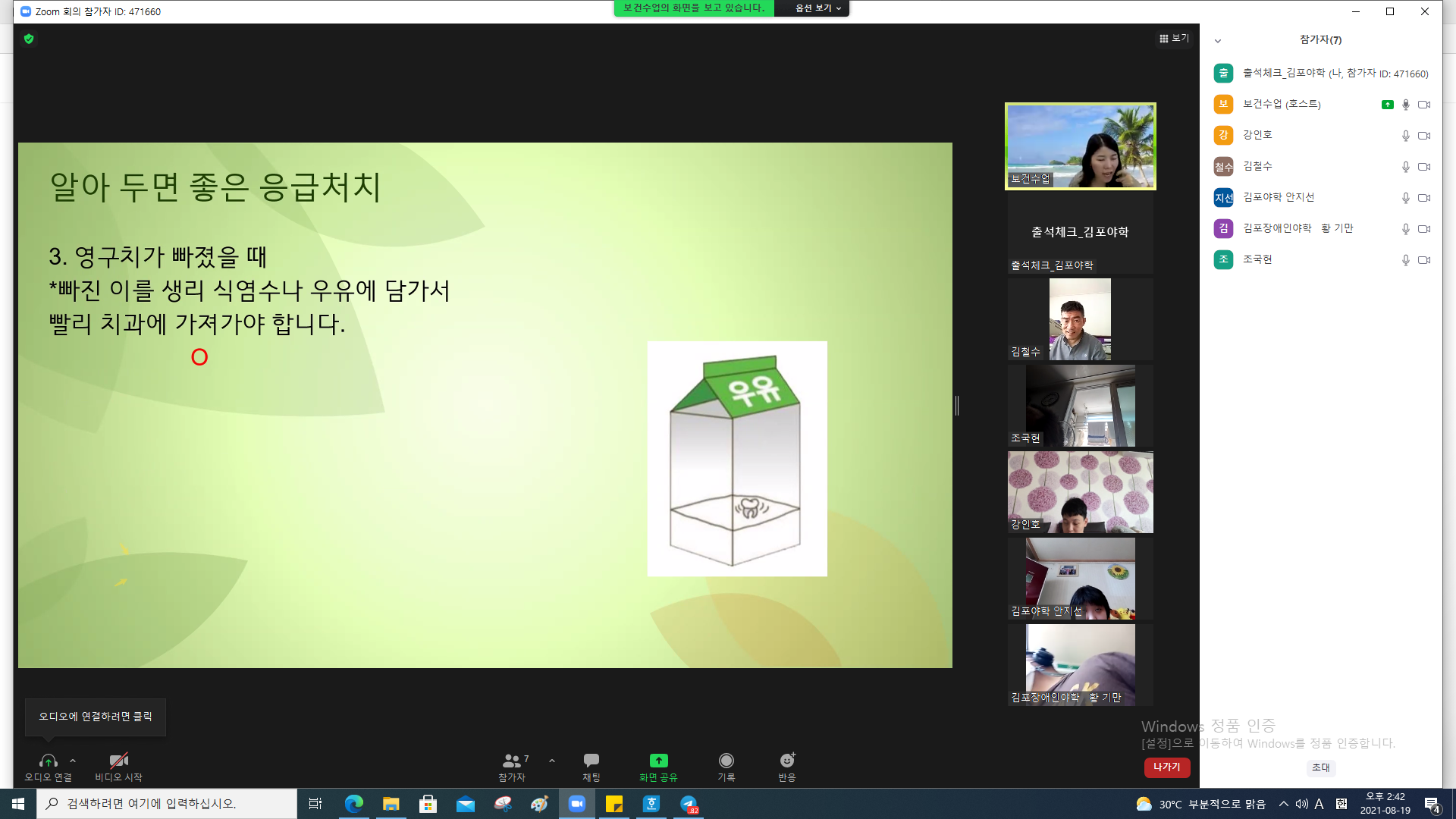This screenshot has width=1456, height=819.
Task: Select 김포장애인야학 황 기만 in participant list
Action: pyautogui.click(x=1321, y=228)
